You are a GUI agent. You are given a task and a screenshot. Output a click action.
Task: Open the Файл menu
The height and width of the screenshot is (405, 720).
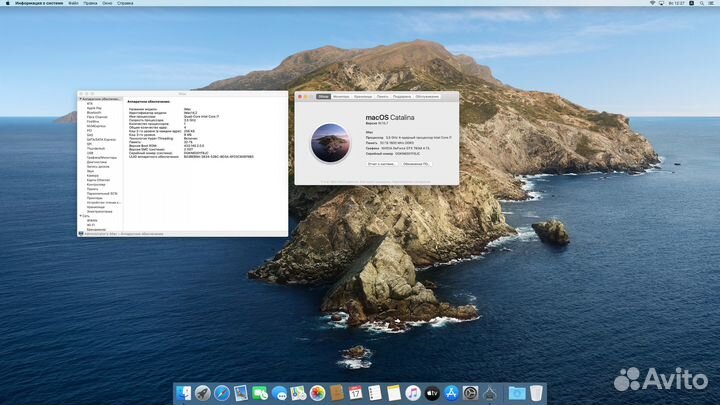click(x=73, y=3)
